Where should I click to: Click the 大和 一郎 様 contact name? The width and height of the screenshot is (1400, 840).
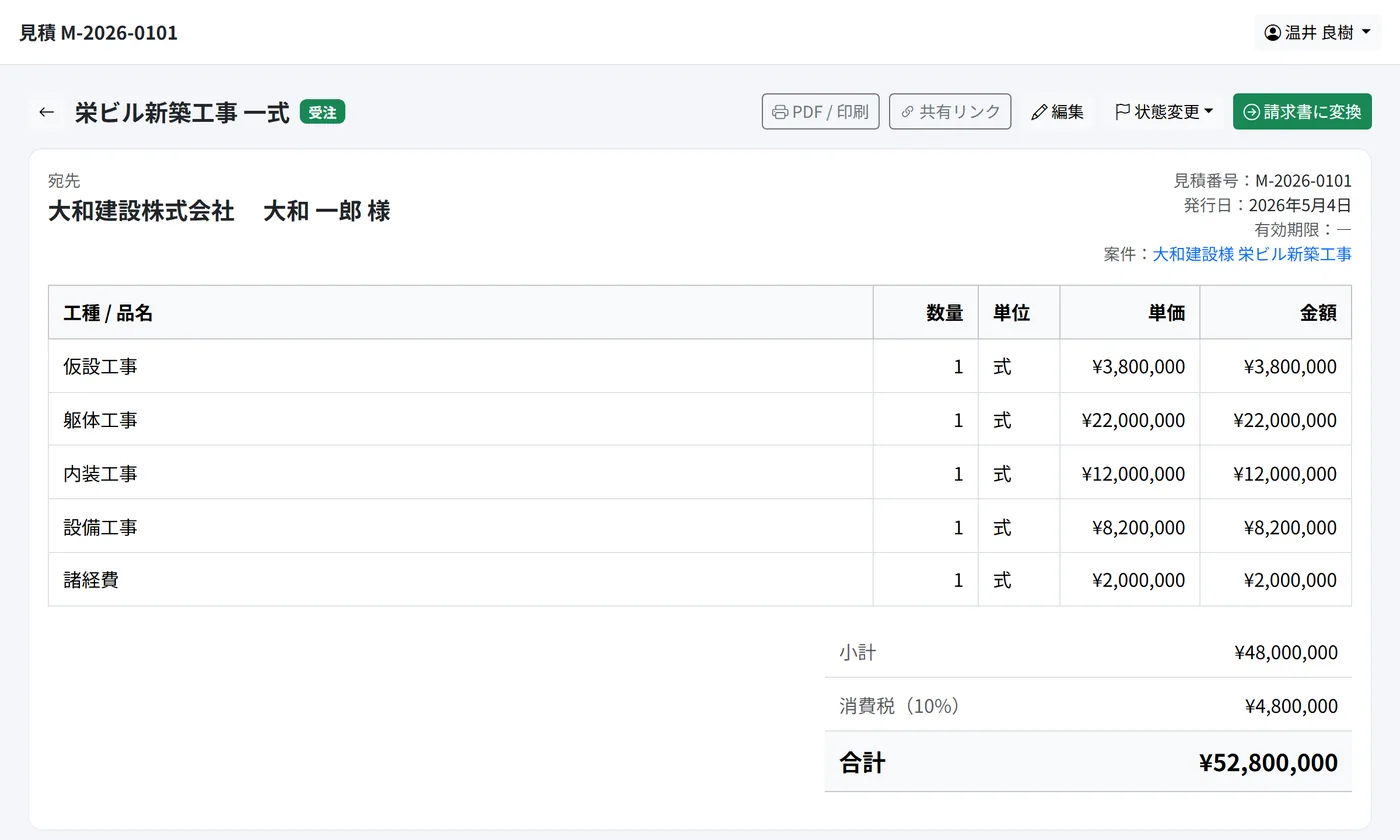coord(327,211)
